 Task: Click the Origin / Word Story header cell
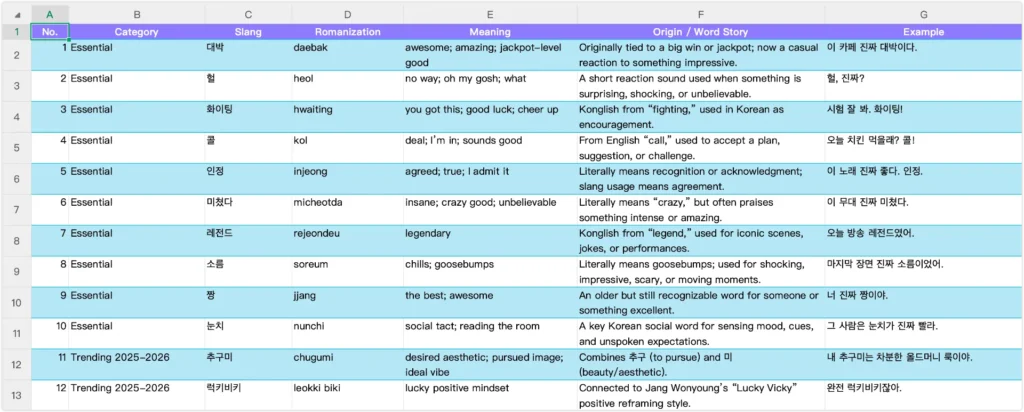click(x=701, y=31)
